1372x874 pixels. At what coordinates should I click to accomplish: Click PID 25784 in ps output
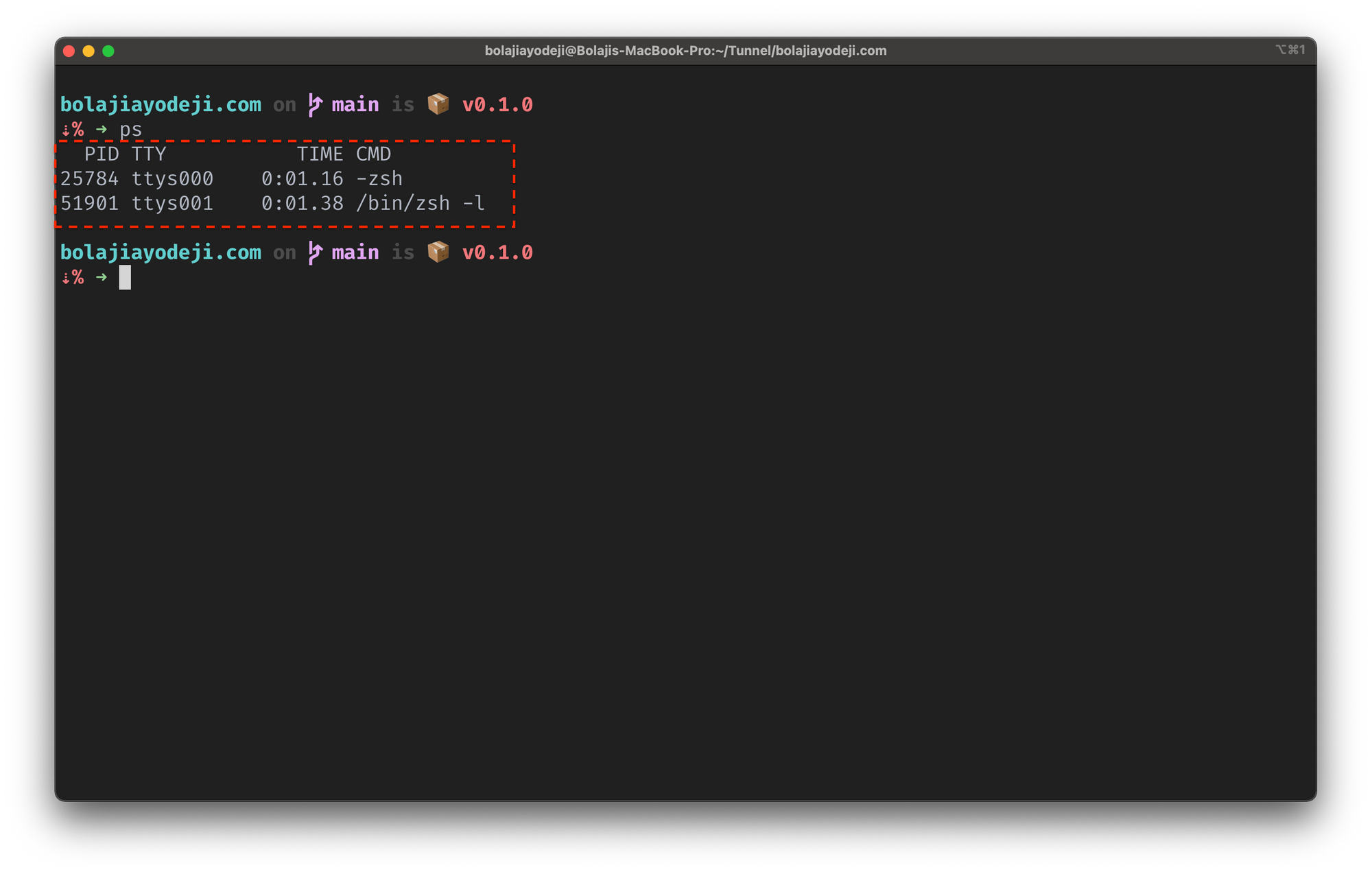point(89,178)
